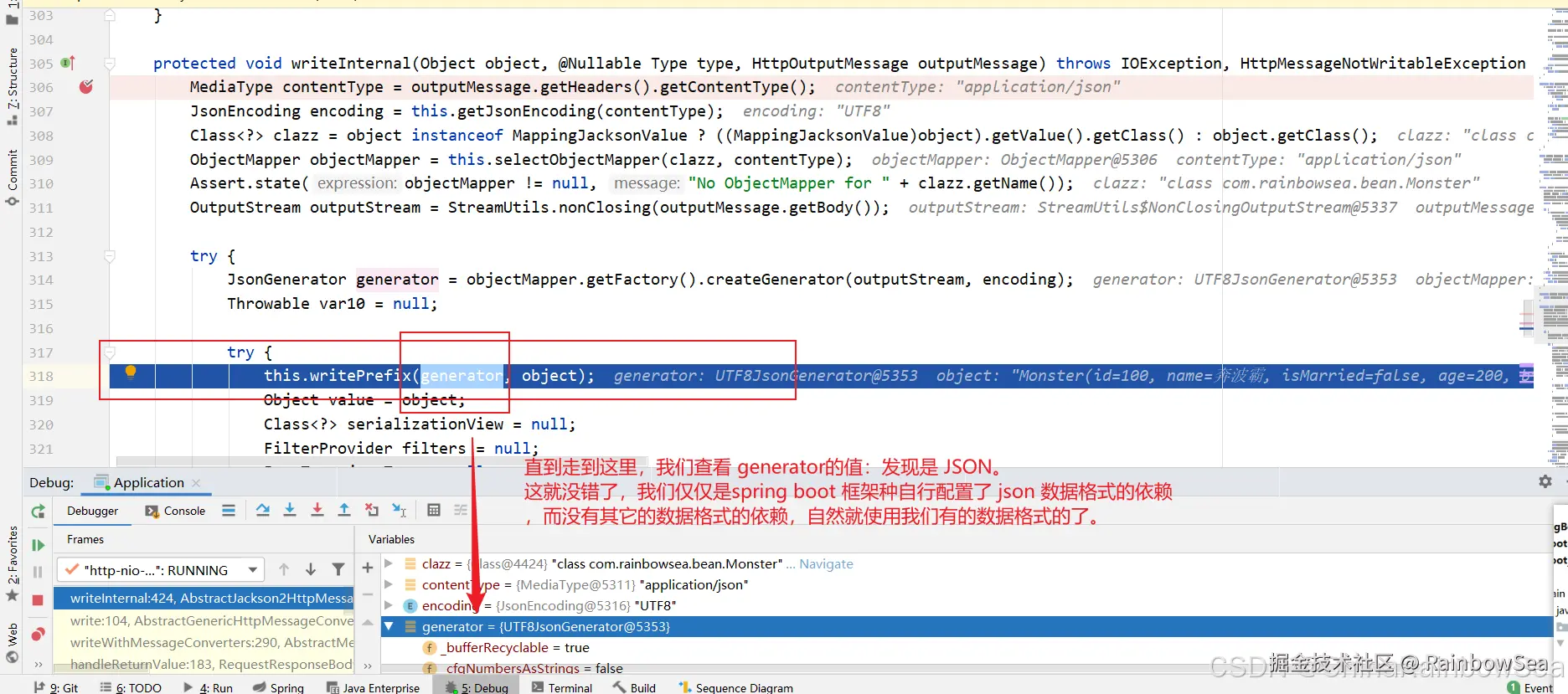
Task: Fold the inner try block at line 317
Action: tap(110, 352)
